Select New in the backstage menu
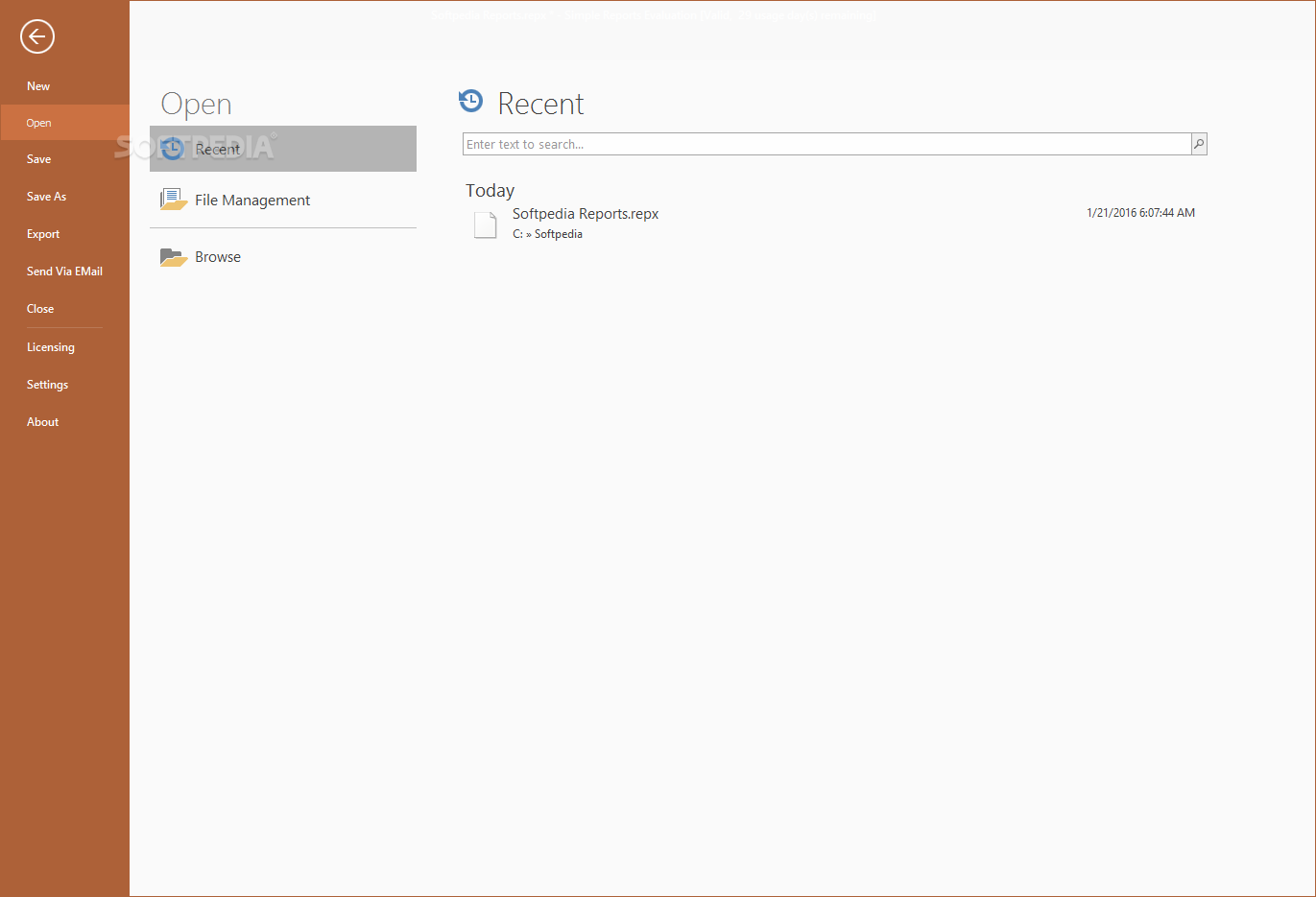The image size is (1316, 897). click(64, 86)
